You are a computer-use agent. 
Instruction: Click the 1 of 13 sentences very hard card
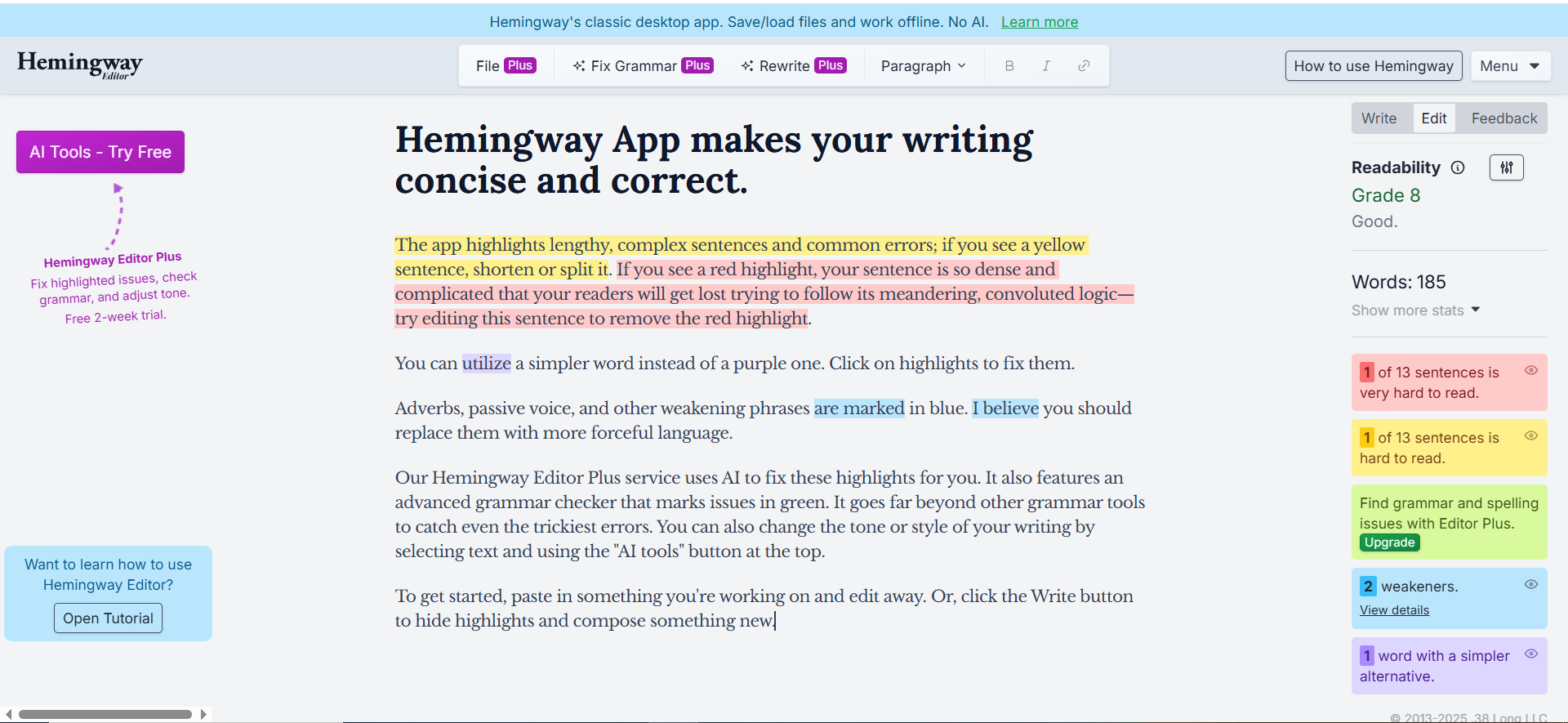click(x=1449, y=382)
